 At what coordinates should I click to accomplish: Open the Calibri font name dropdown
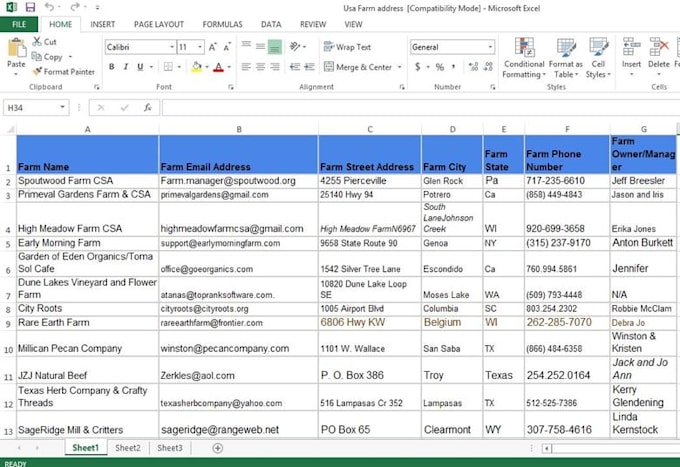click(x=172, y=47)
